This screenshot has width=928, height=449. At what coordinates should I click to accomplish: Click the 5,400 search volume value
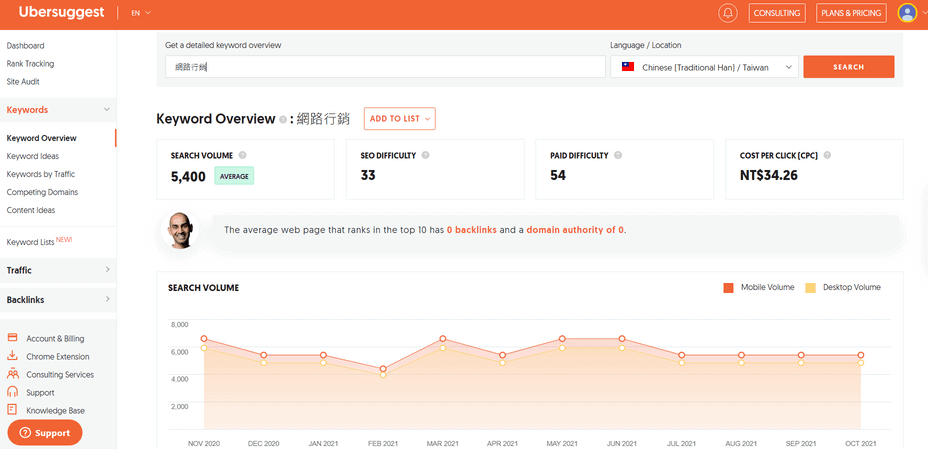[x=188, y=176]
